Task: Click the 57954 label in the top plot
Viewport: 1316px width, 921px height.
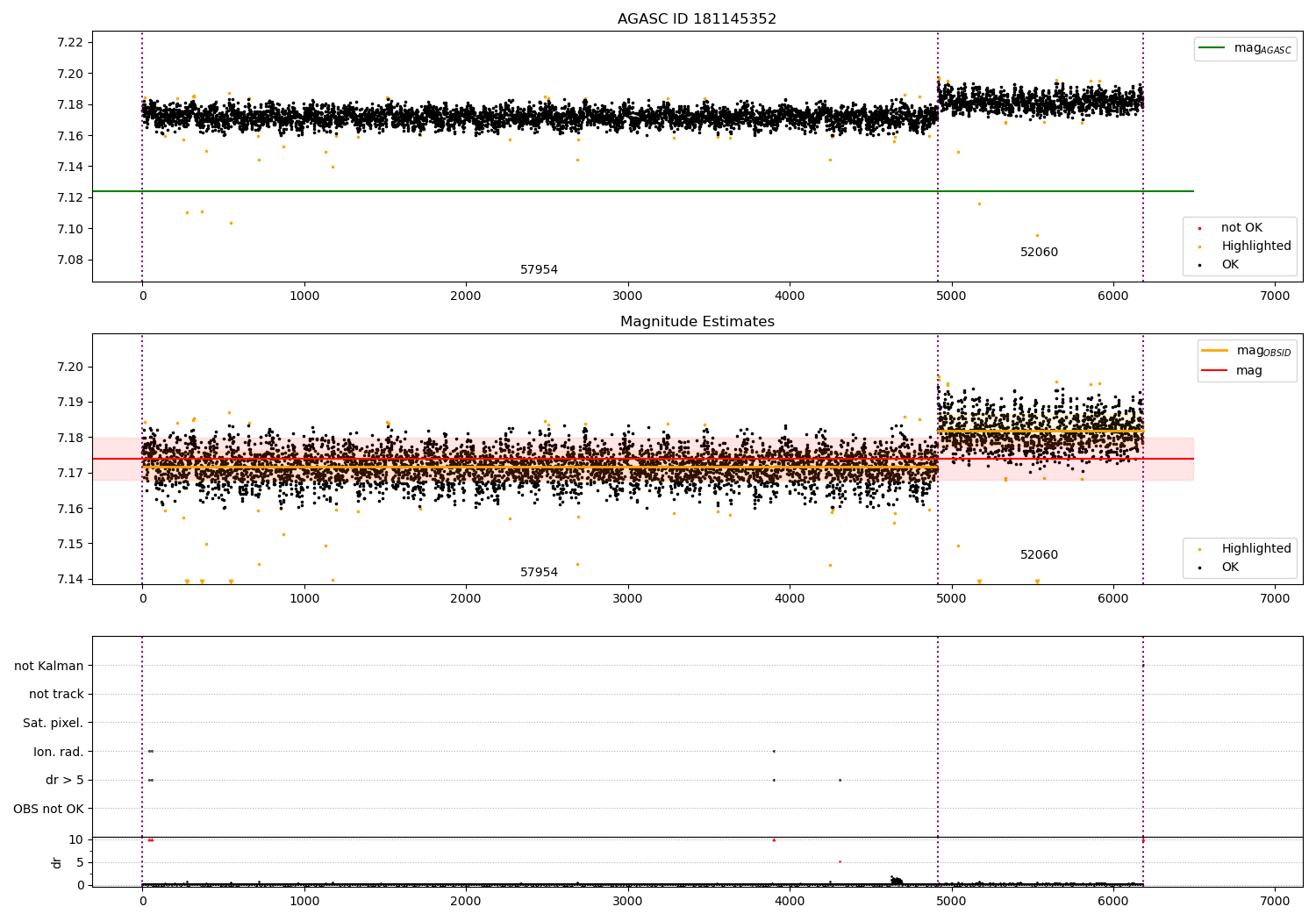Action: tap(539, 269)
